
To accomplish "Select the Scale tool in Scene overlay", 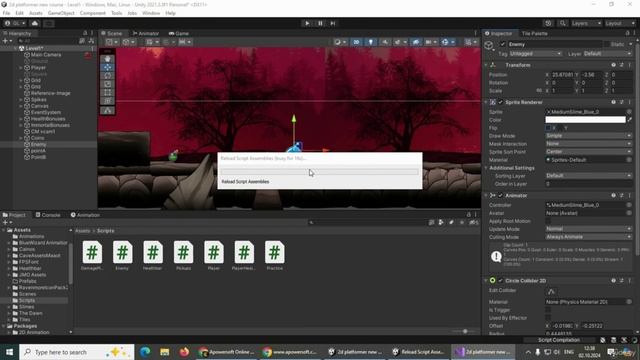I will (x=107, y=84).
